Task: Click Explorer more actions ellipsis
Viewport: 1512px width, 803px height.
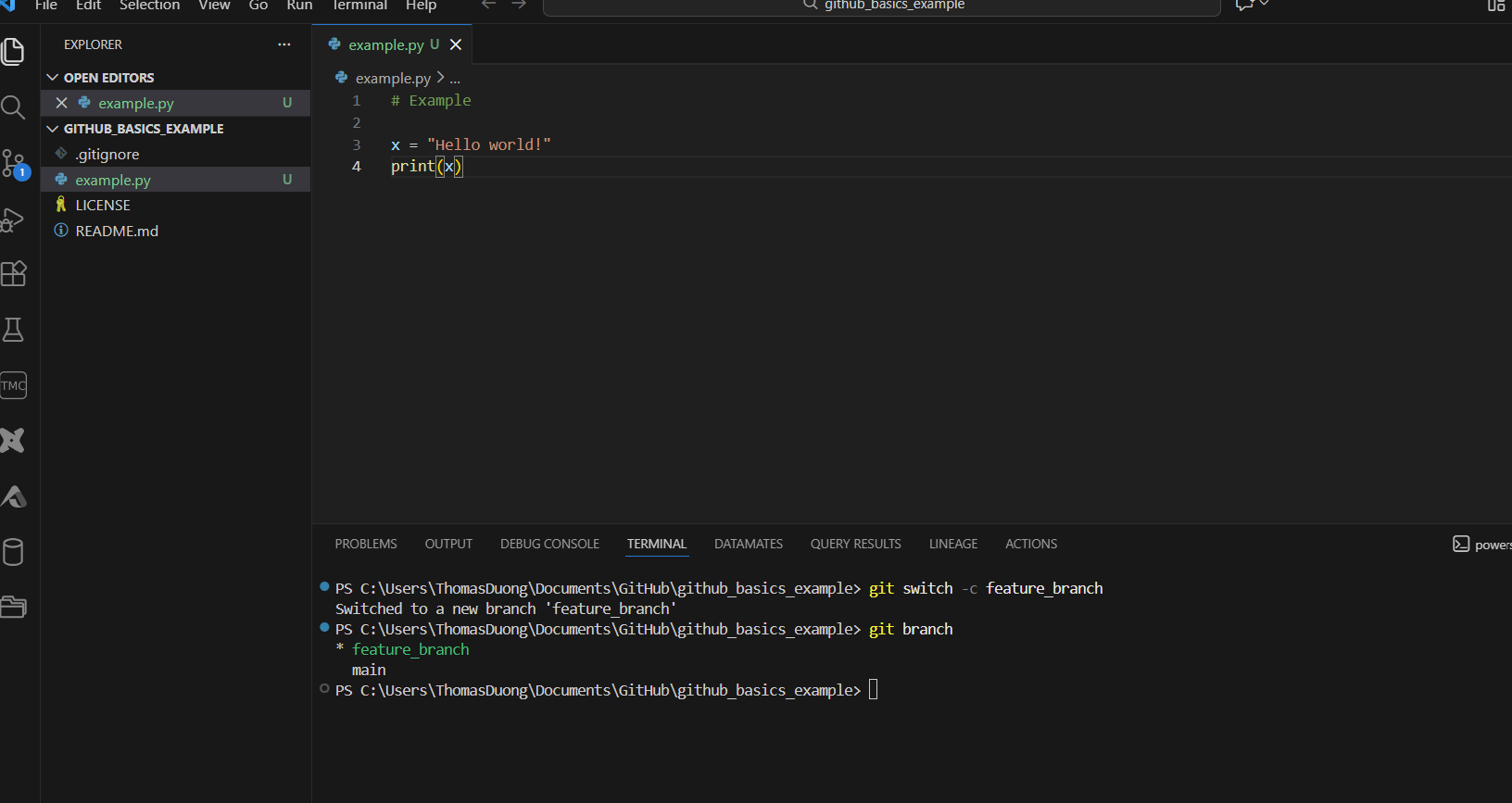Action: [x=284, y=44]
